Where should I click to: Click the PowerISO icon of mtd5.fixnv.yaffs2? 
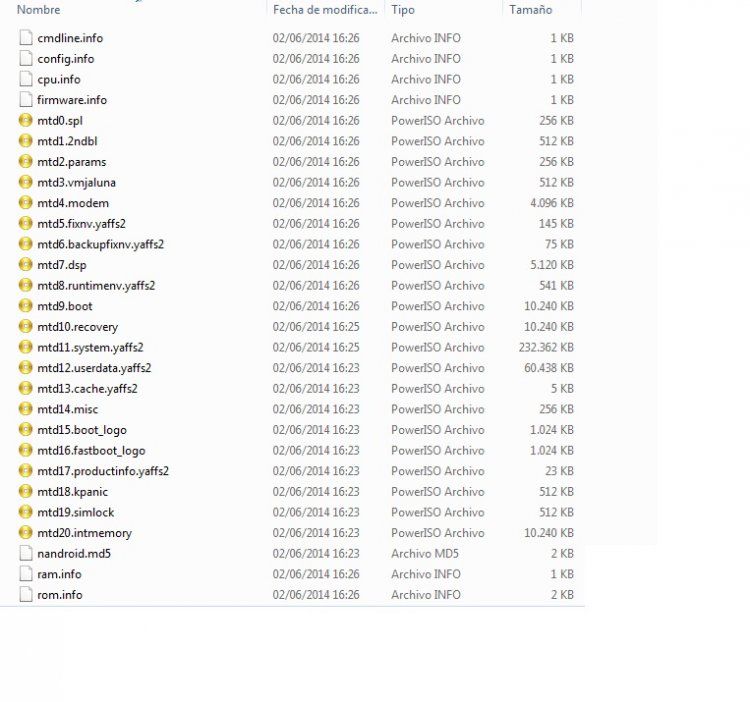25,223
